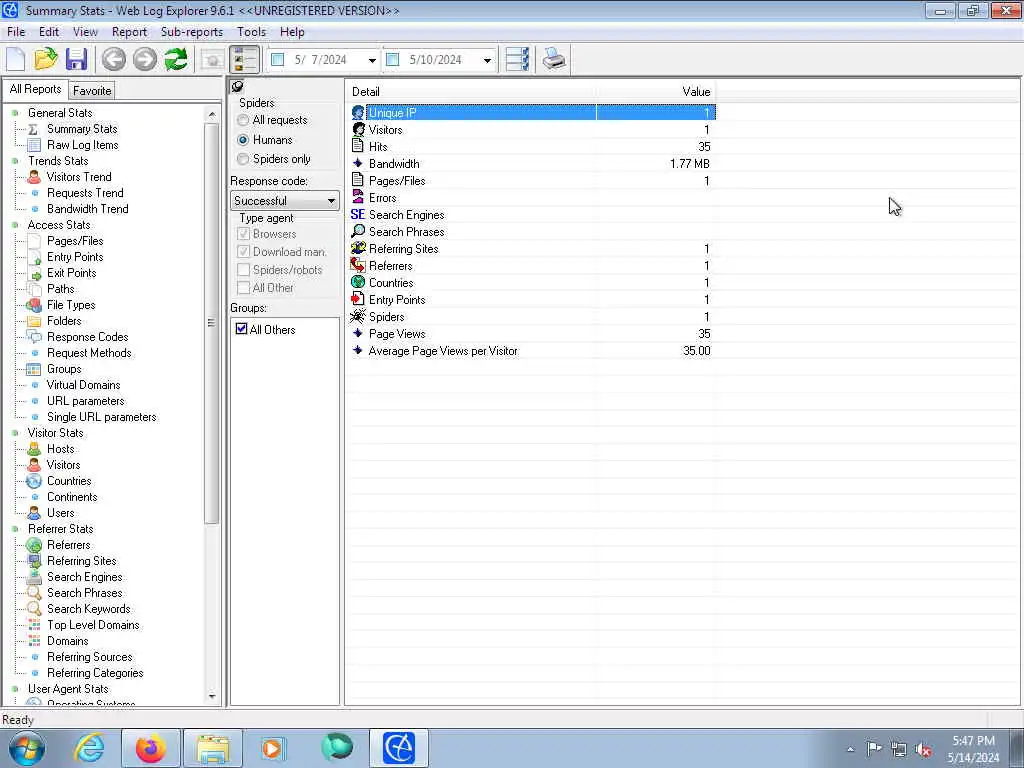Image resolution: width=1024 pixels, height=768 pixels.
Task: Click the Countries globe icon in details
Action: [358, 282]
